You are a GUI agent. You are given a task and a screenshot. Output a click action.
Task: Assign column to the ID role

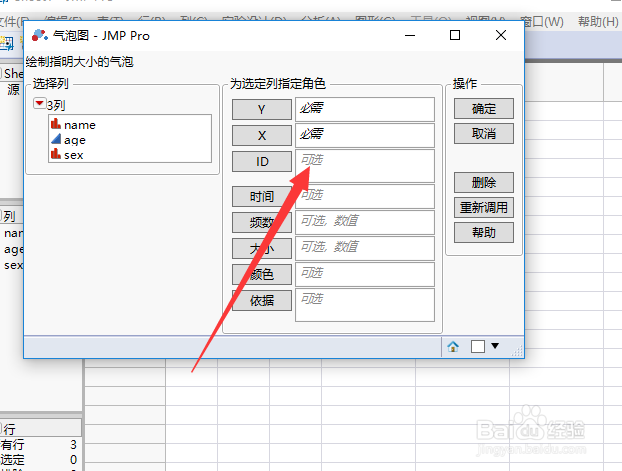point(261,161)
